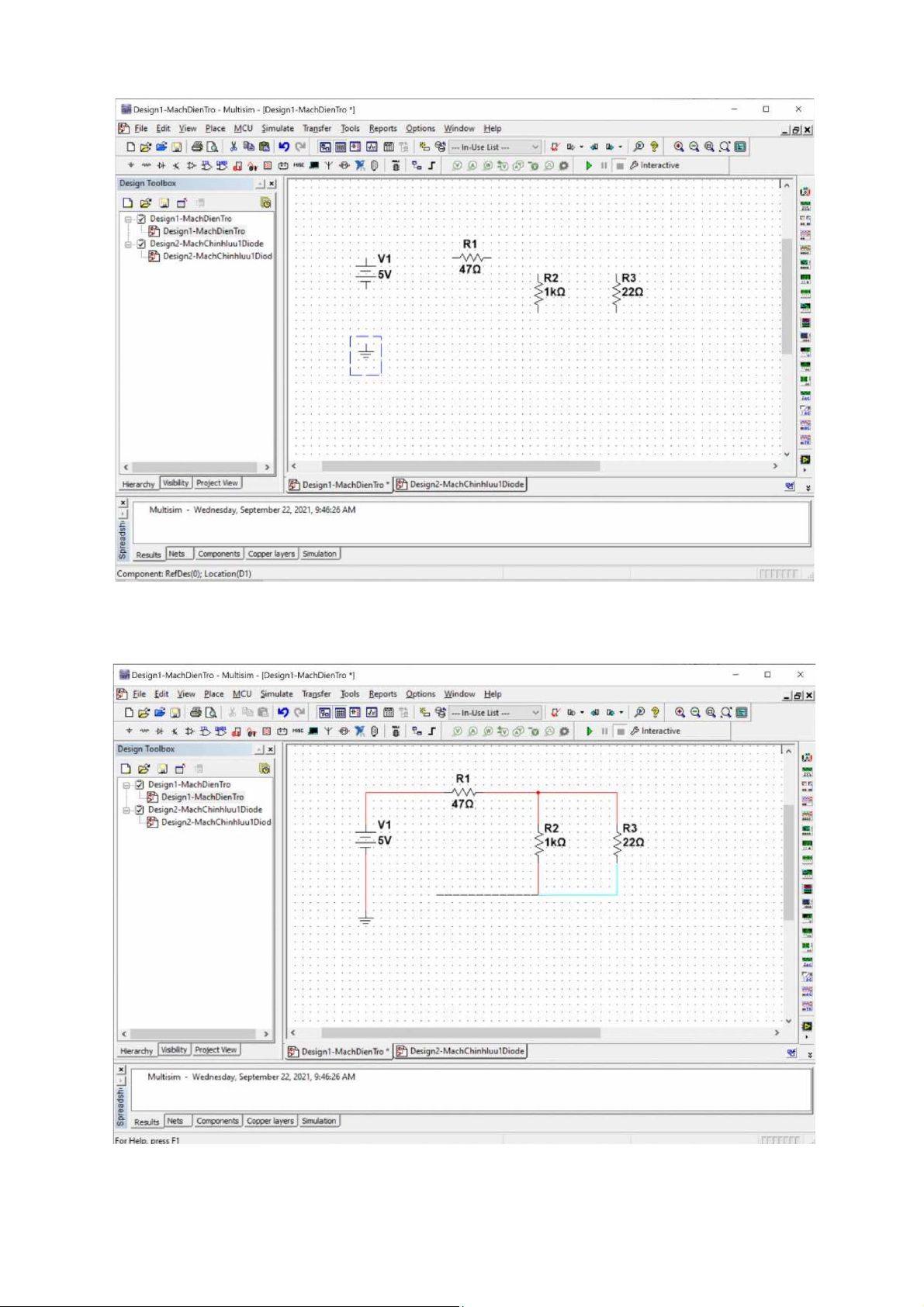
Task: Open Project View tab in upper Design Toolbox
Action: click(216, 483)
